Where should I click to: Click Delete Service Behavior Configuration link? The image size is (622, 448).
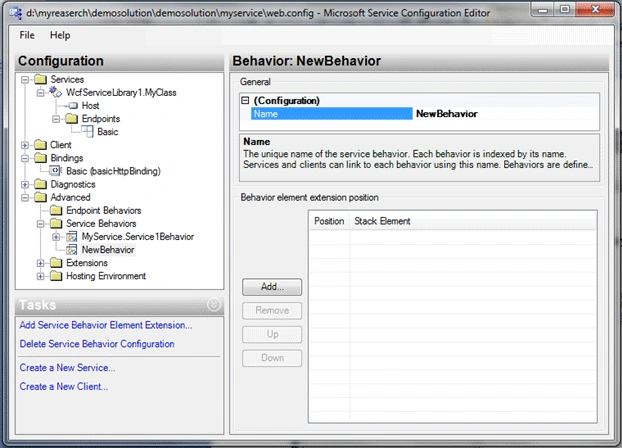pyautogui.click(x=97, y=344)
